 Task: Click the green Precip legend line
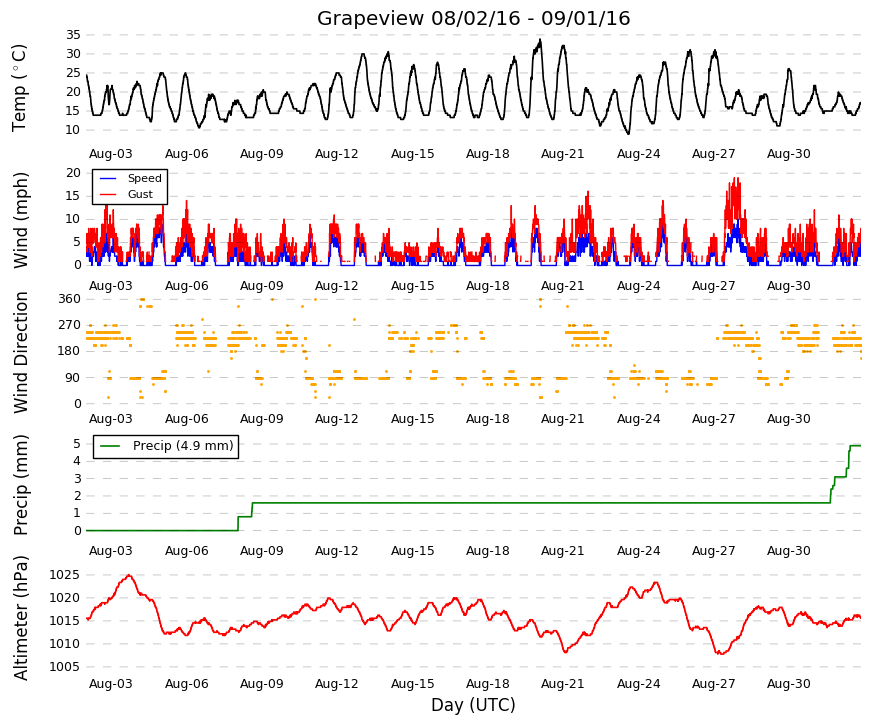[x=109, y=446]
